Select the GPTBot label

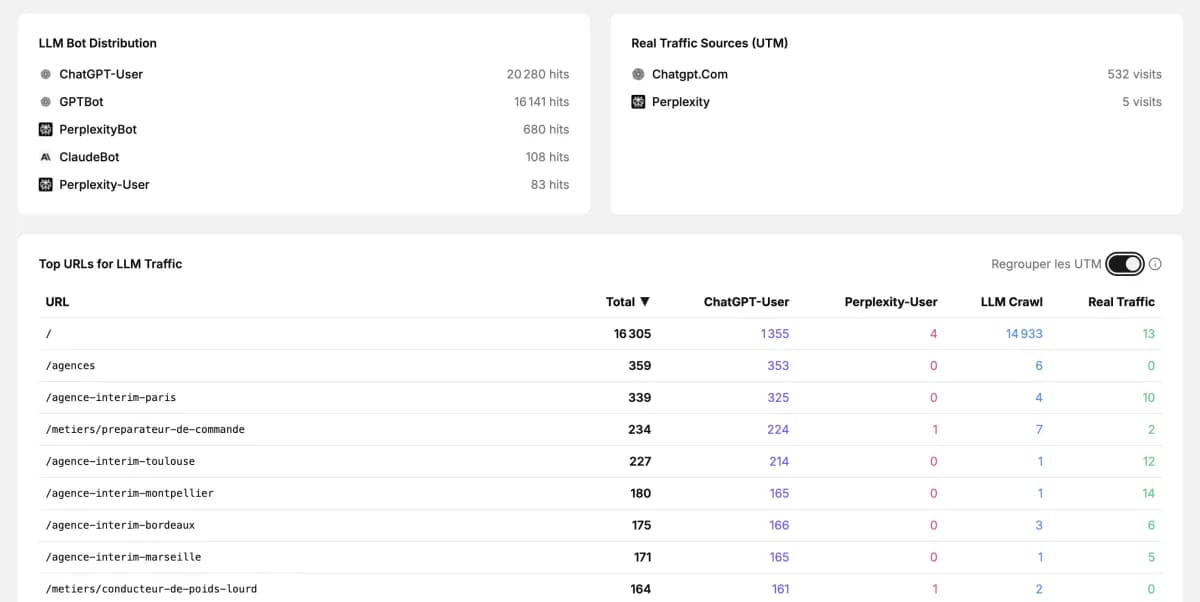[81, 102]
